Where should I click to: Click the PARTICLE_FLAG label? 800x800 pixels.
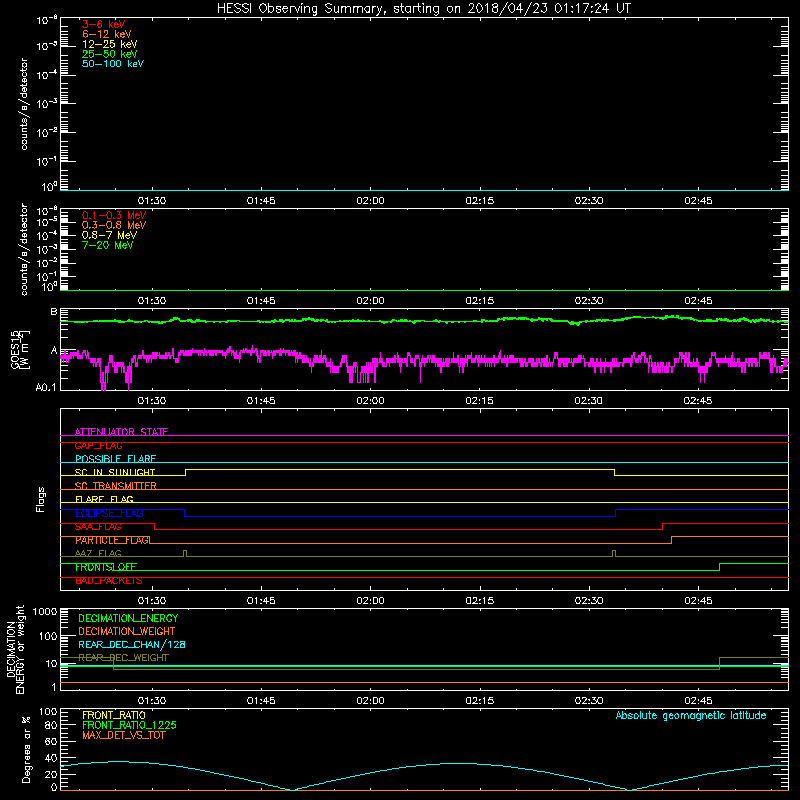[x=112, y=540]
